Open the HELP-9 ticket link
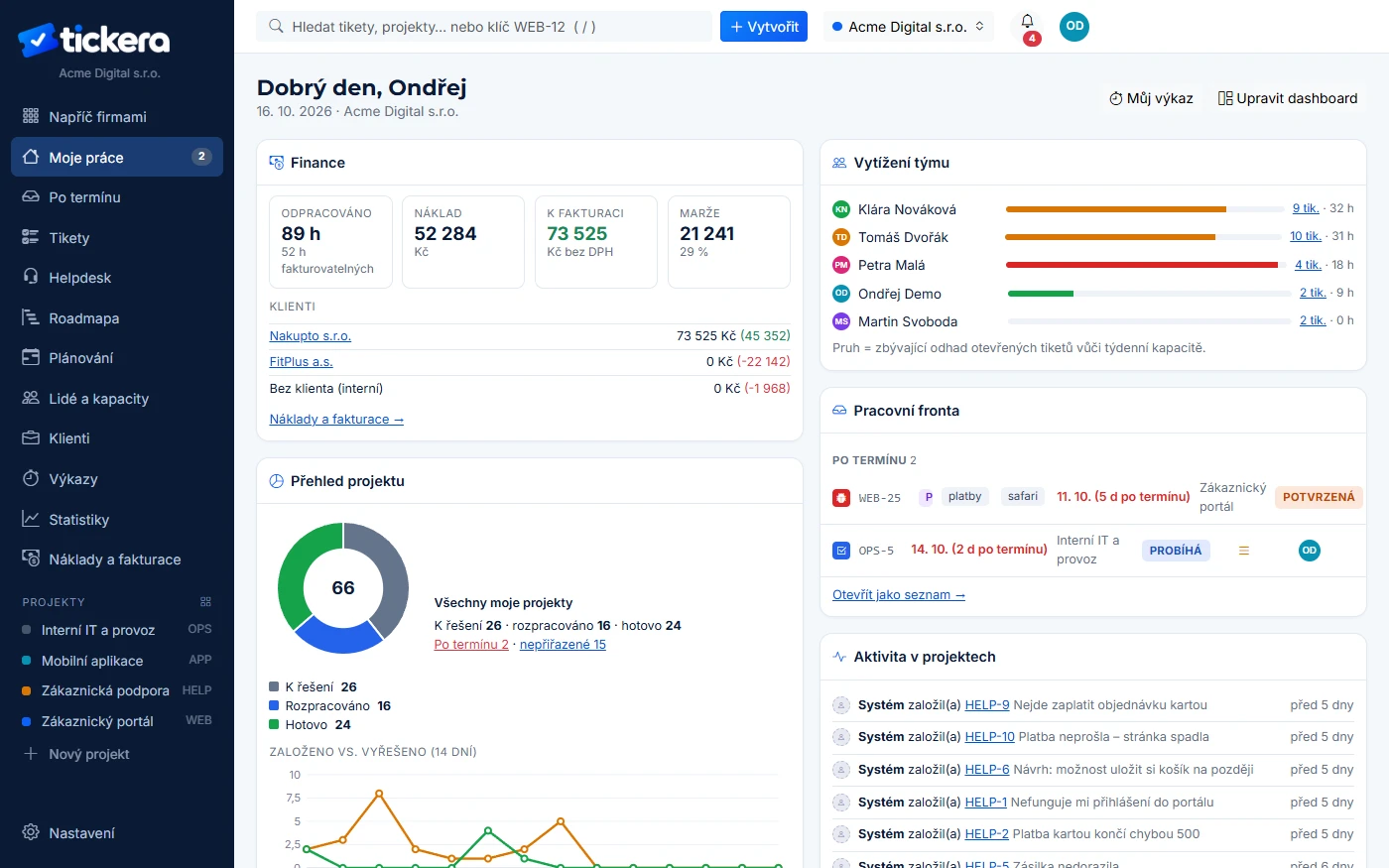 click(x=987, y=705)
